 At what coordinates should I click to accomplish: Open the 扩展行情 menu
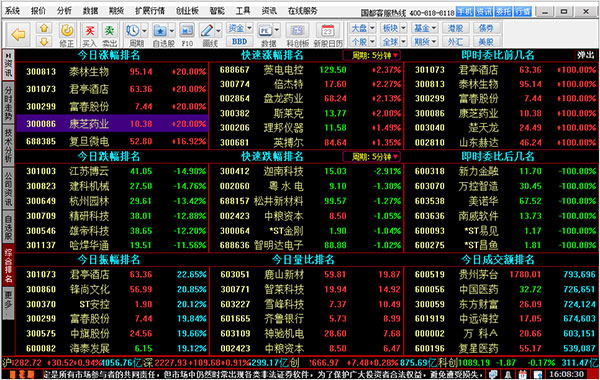[150, 11]
